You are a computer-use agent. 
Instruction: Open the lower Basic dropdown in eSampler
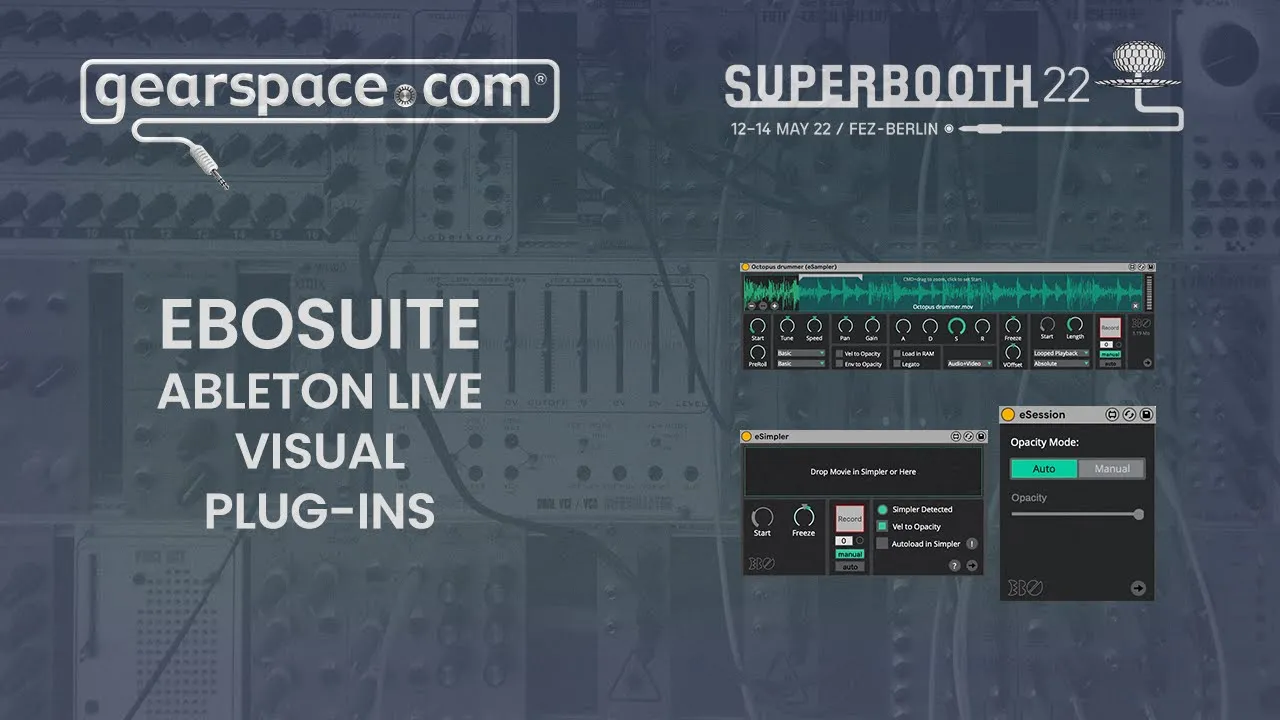click(801, 364)
